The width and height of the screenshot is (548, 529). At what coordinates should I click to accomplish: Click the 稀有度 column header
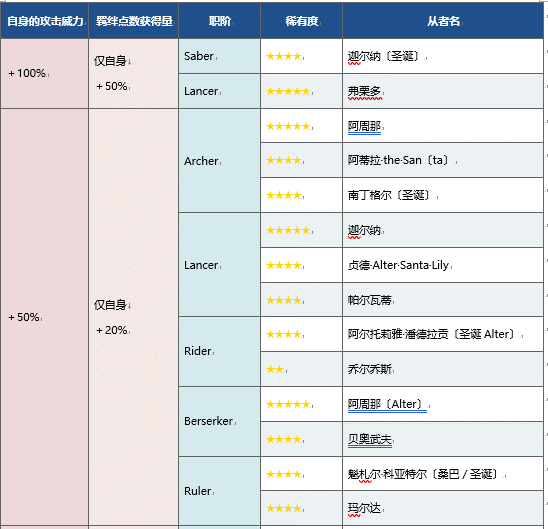[x=301, y=21]
